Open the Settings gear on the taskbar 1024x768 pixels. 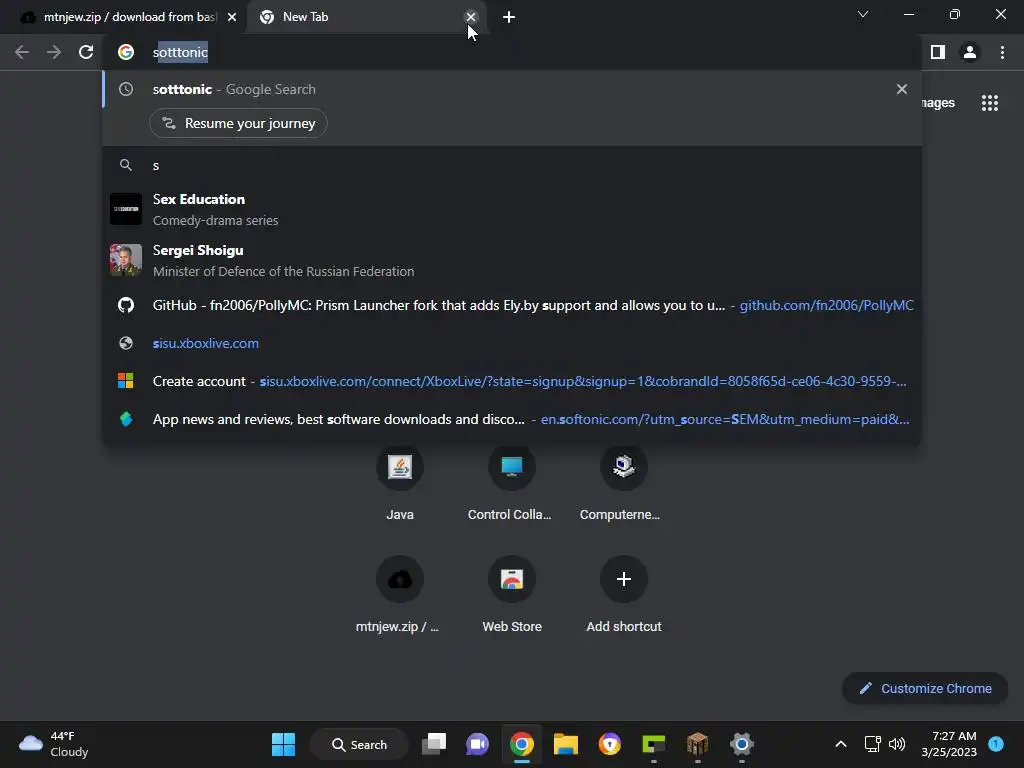[x=742, y=744]
